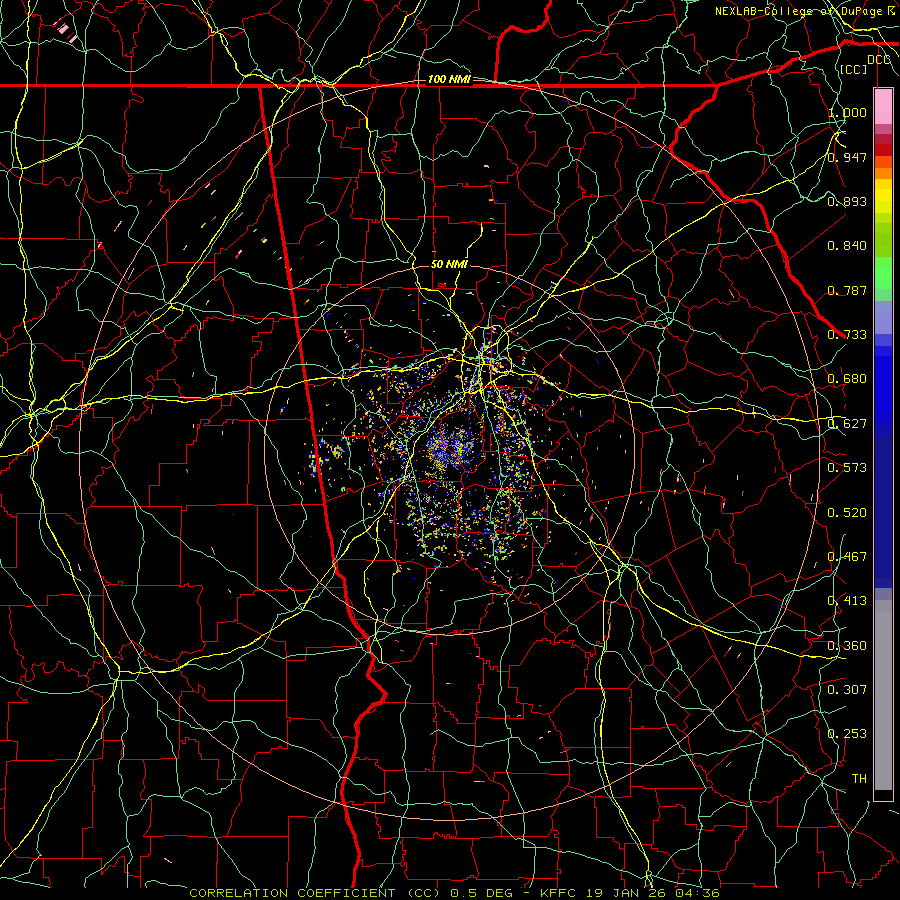Image resolution: width=900 pixels, height=900 pixels.
Task: Click the TH threshold label on the legend
Action: [859, 779]
